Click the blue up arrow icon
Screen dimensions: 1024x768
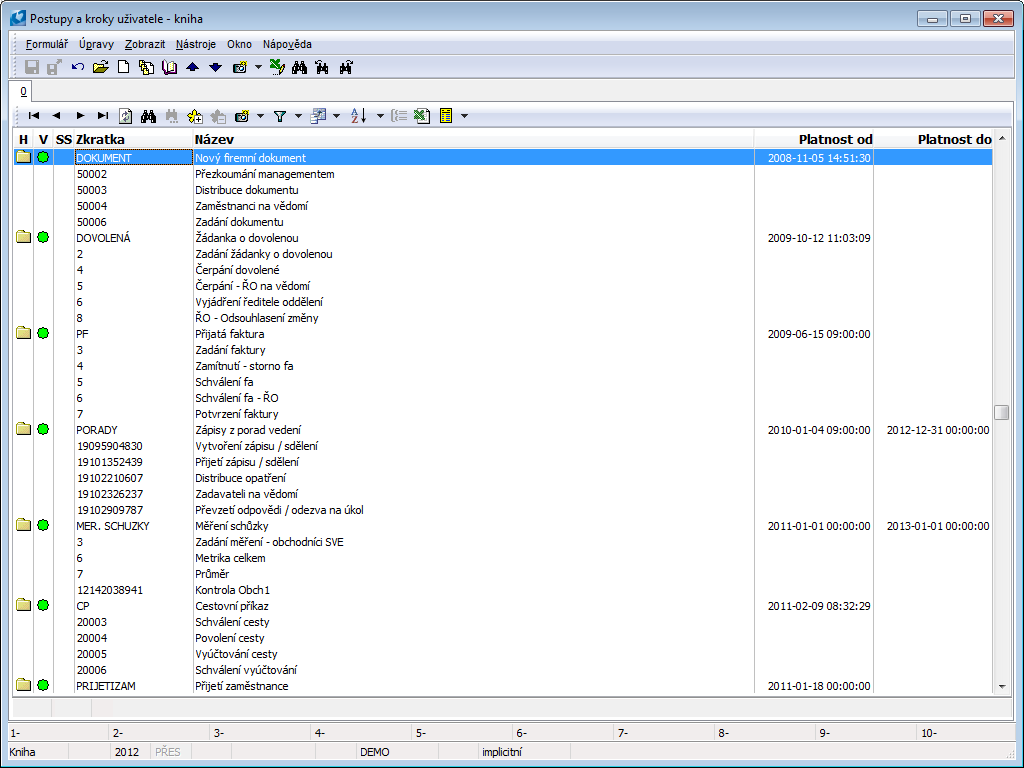(x=193, y=67)
